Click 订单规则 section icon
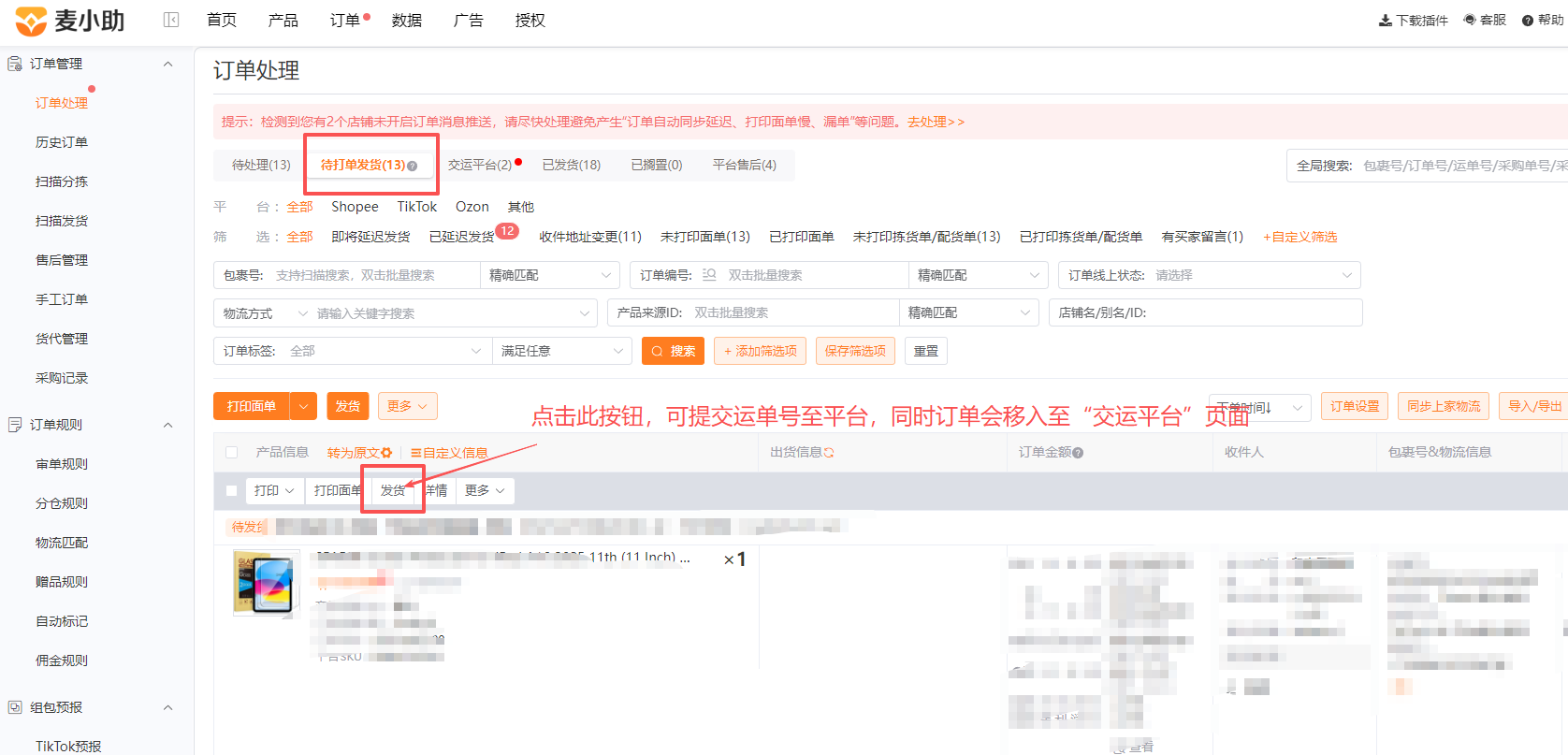Image resolution: width=1568 pixels, height=755 pixels. click(15, 425)
